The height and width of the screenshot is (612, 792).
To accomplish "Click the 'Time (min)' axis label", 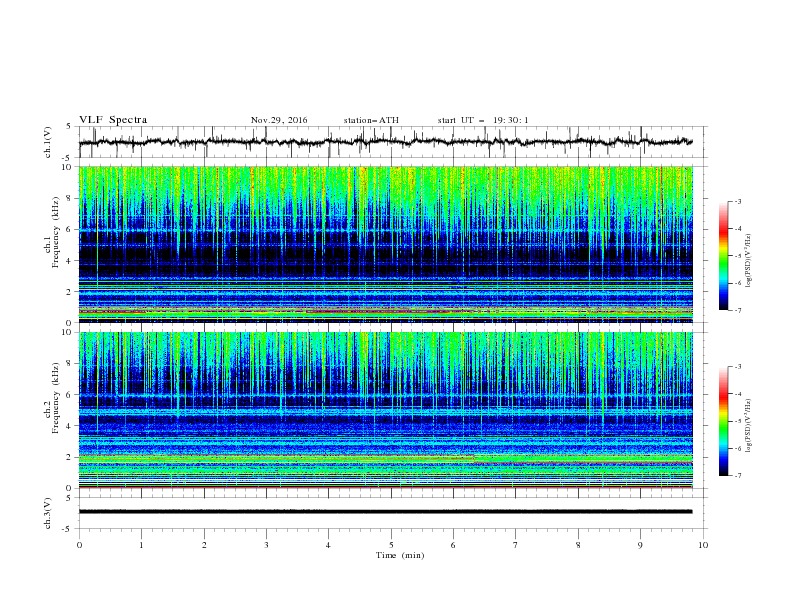I will (x=400, y=555).
